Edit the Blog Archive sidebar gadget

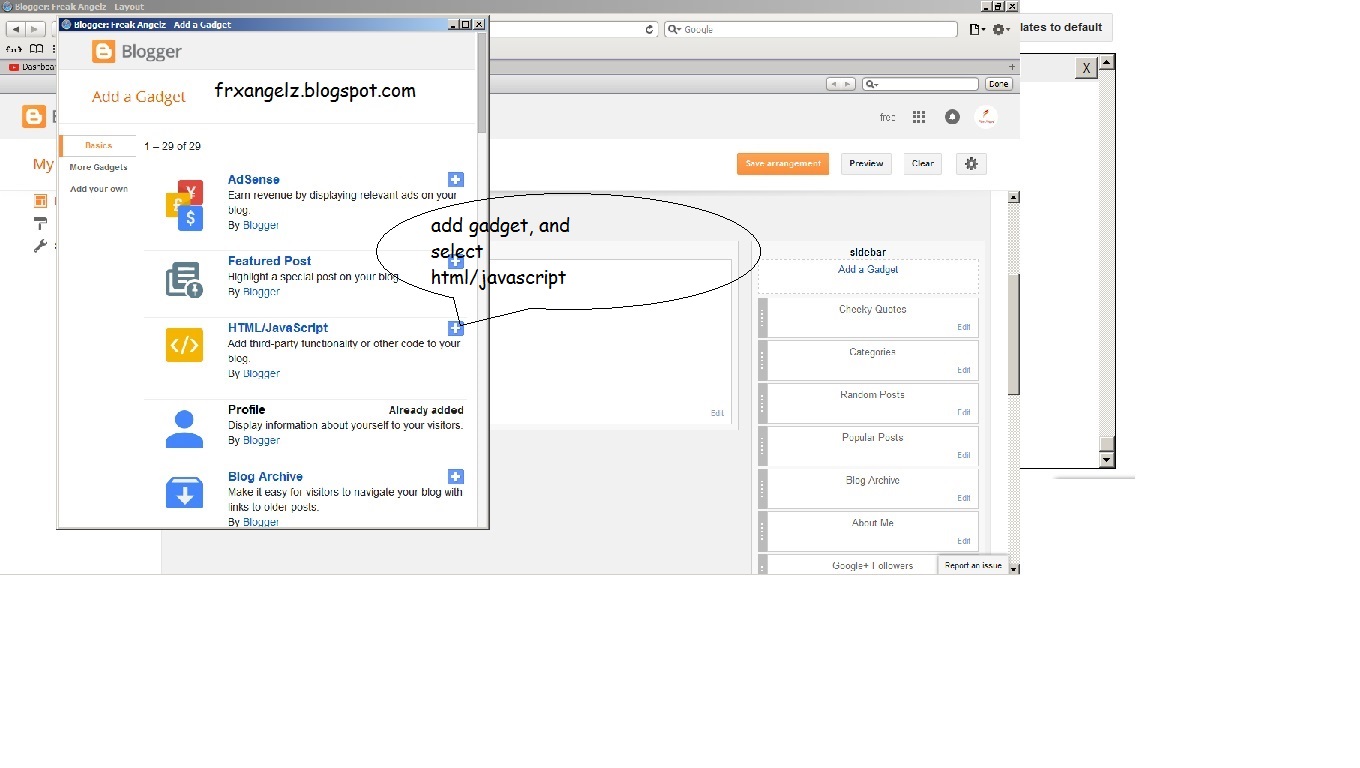964,498
